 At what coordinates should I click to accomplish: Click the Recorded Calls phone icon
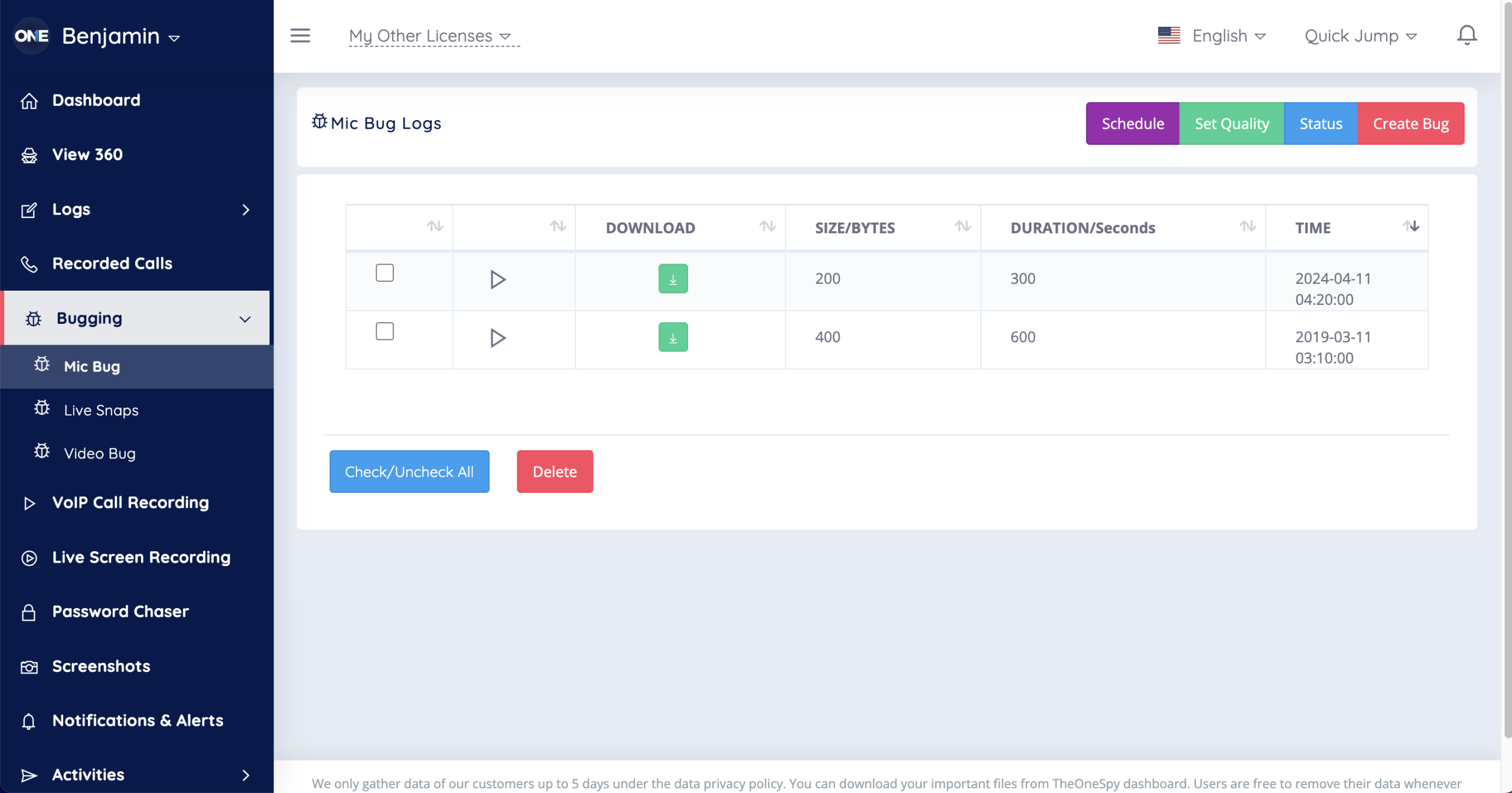(29, 264)
